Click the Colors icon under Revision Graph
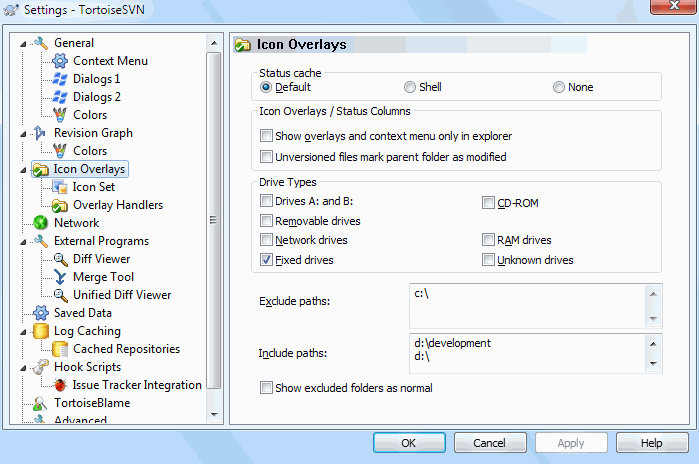This screenshot has height=464, width=699. 60,151
